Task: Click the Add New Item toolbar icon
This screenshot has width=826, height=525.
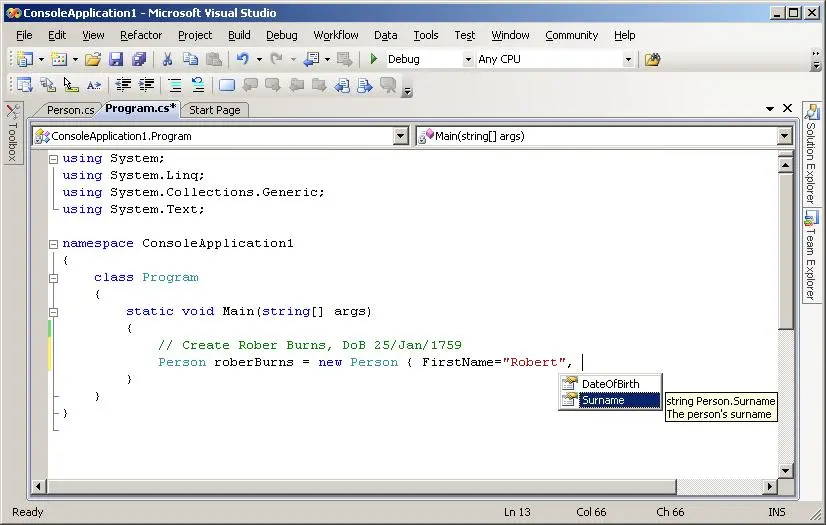Action: [x=59, y=59]
